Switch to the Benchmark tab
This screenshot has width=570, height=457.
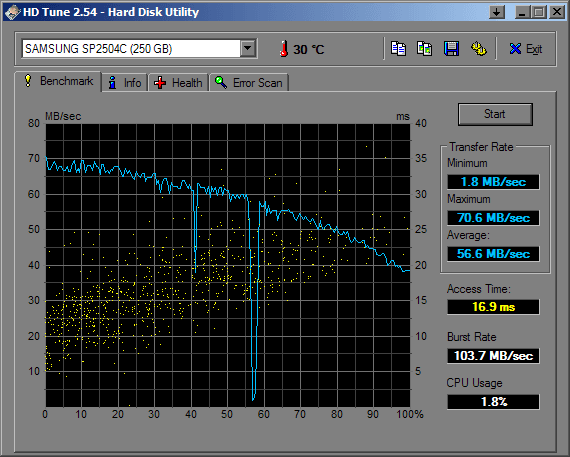click(x=58, y=81)
